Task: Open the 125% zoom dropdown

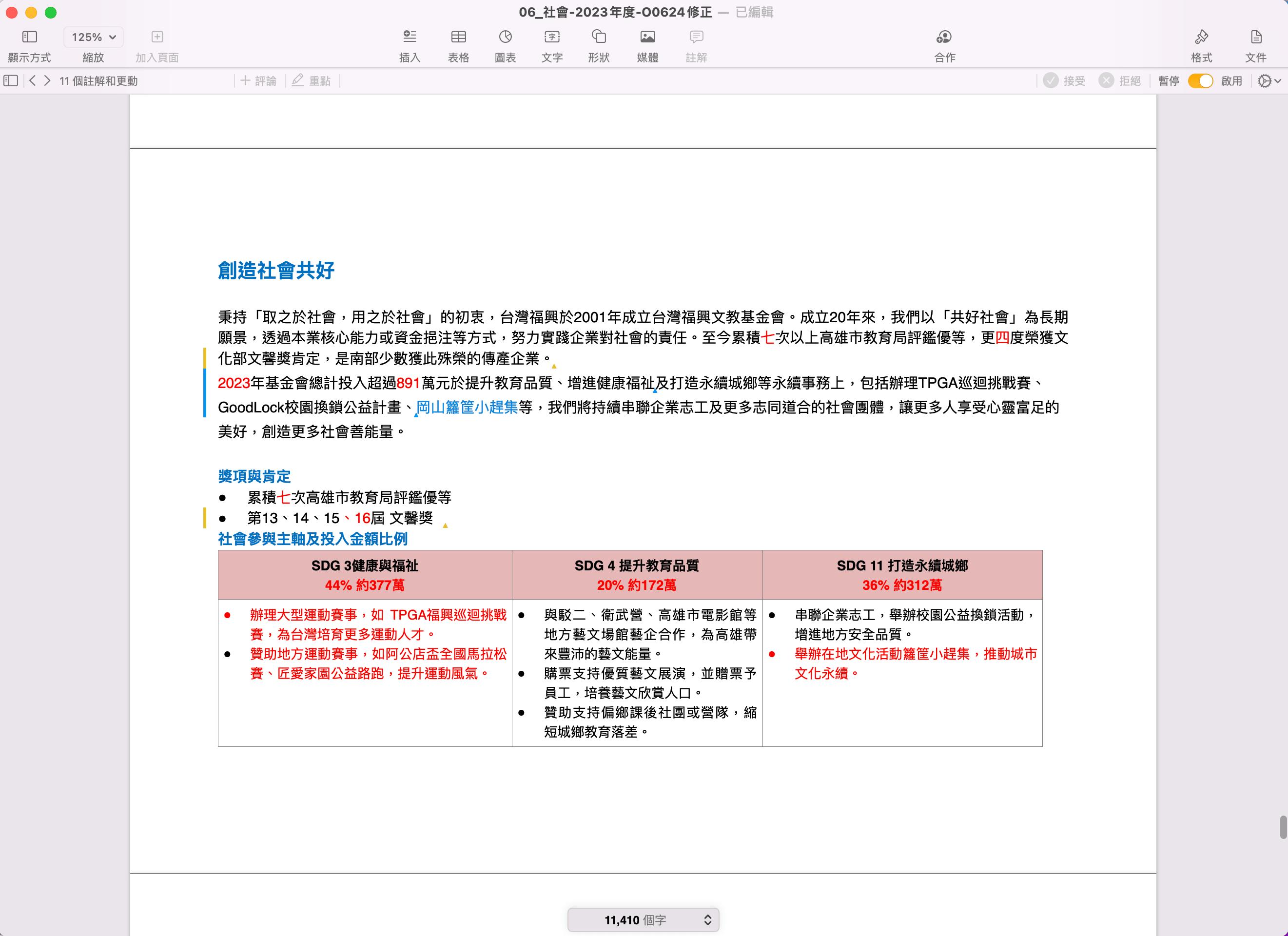Action: coord(94,37)
